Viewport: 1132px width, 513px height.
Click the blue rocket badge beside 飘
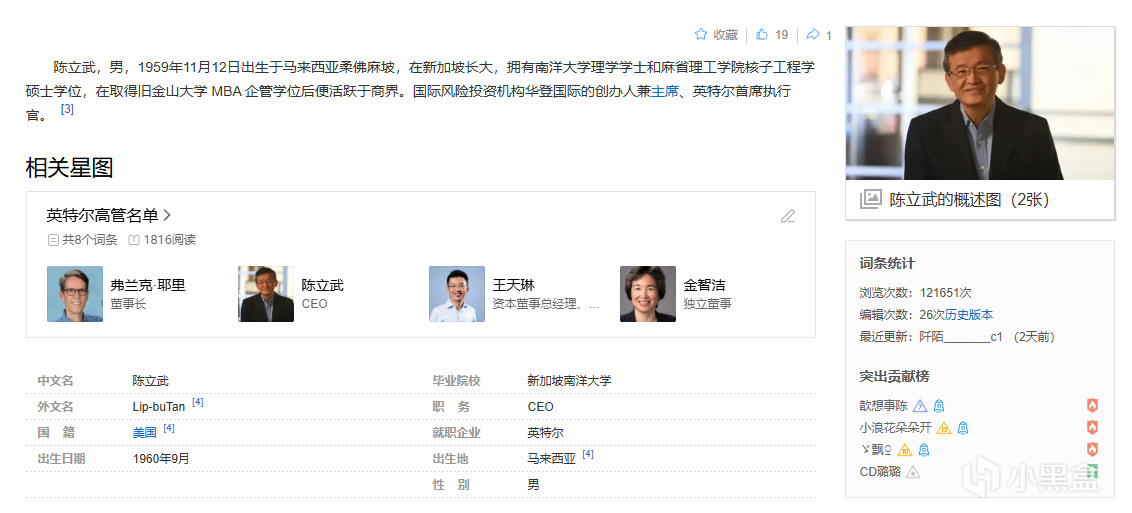(x=923, y=450)
